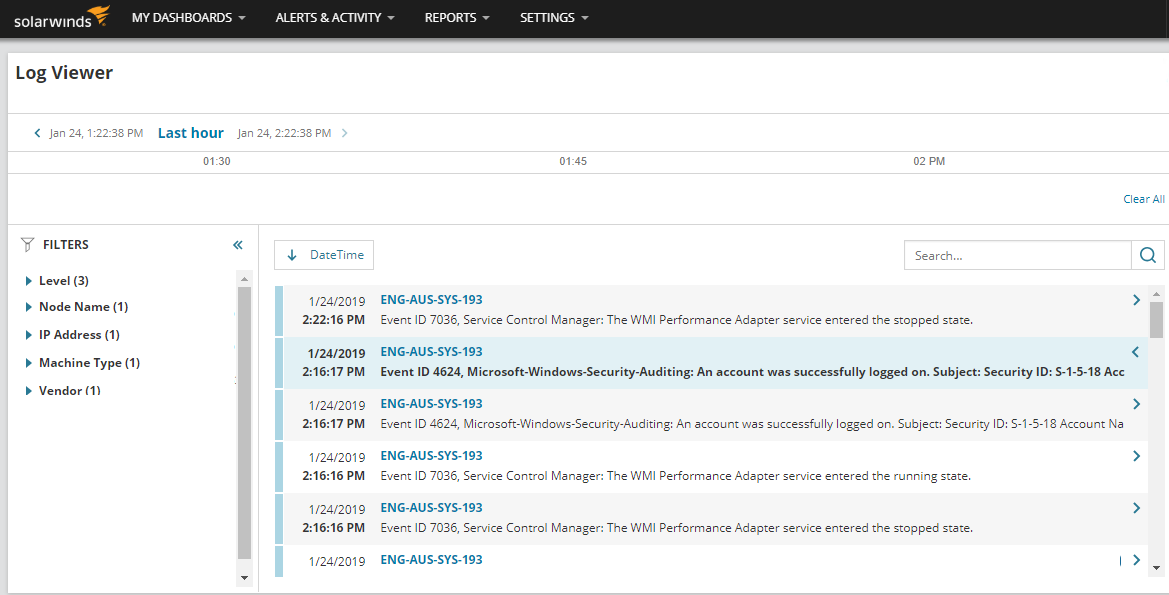Image resolution: width=1169 pixels, height=595 pixels.
Task: Expand the Level filter group
Action: (29, 281)
